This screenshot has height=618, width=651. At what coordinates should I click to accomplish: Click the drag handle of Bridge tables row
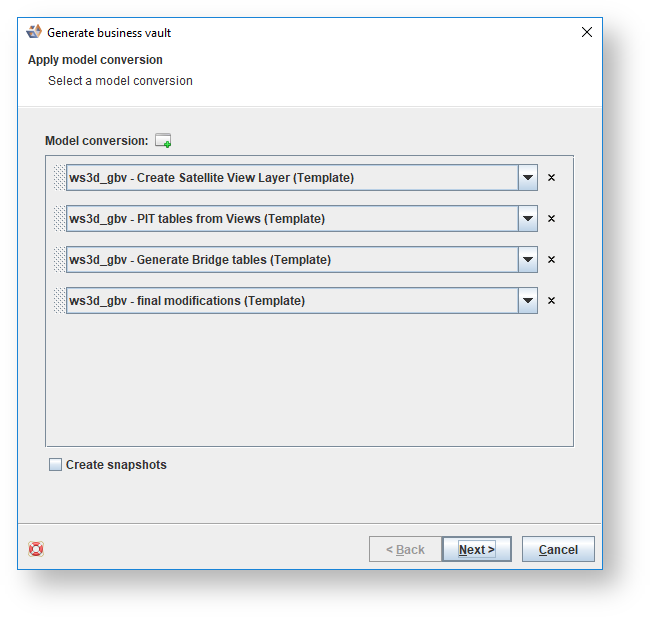pyautogui.click(x=58, y=260)
